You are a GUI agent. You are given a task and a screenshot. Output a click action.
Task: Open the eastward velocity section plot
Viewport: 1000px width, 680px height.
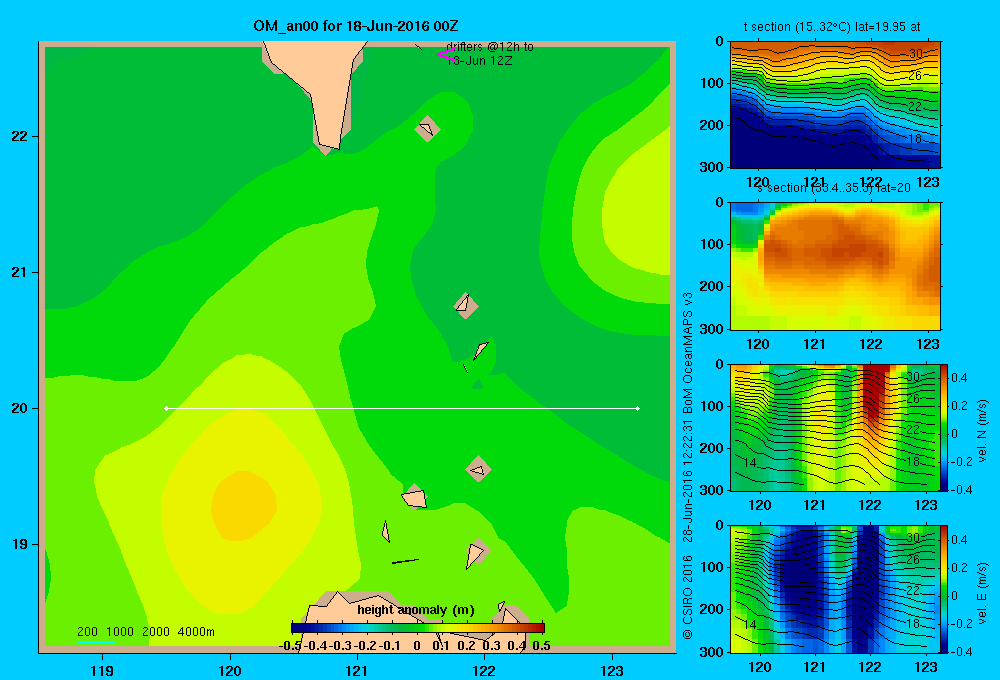tap(835, 589)
